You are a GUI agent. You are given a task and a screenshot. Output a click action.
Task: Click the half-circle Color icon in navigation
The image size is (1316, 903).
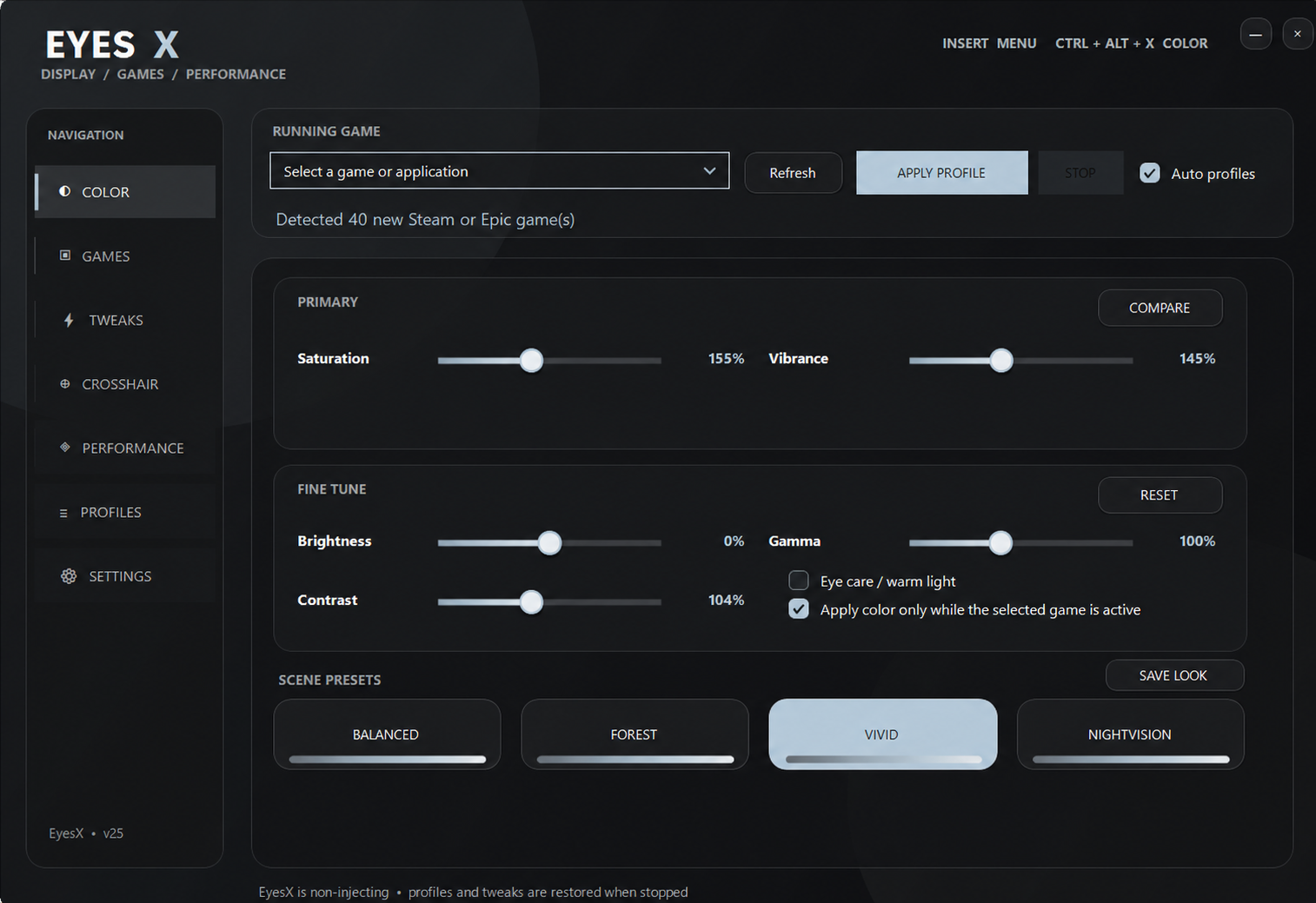tap(64, 191)
